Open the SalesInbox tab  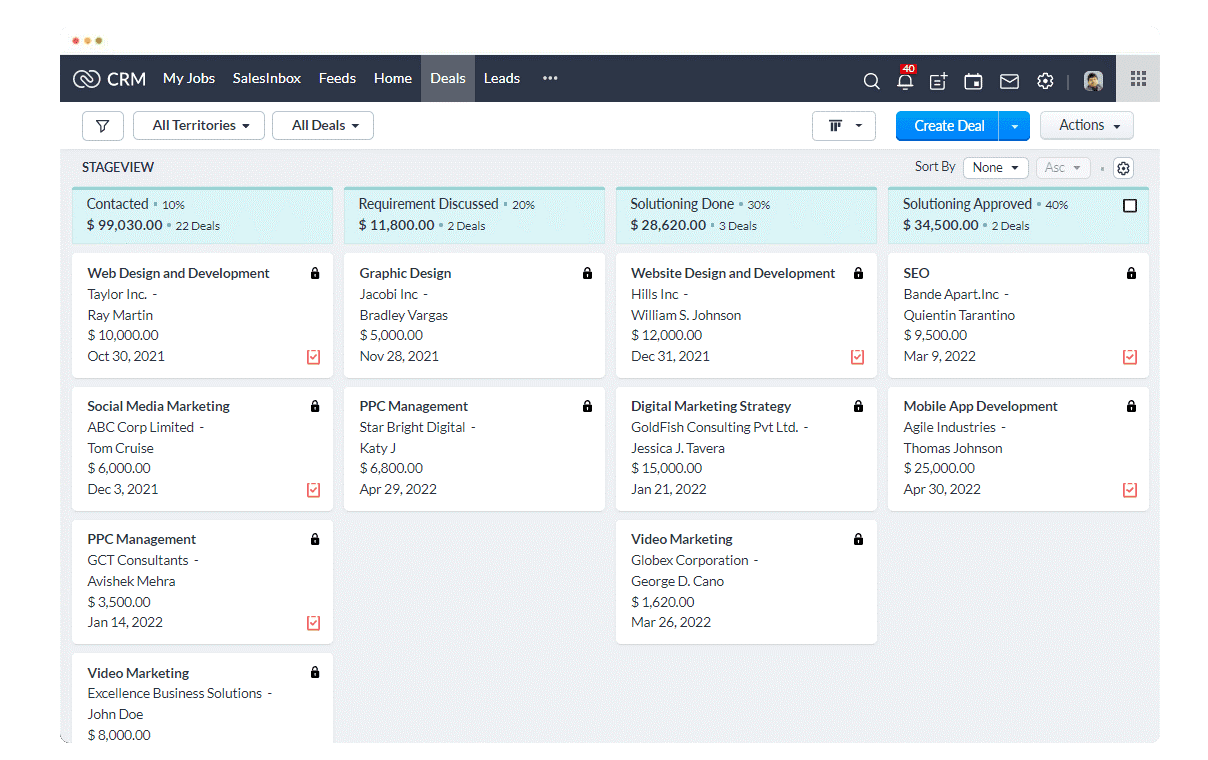(267, 78)
